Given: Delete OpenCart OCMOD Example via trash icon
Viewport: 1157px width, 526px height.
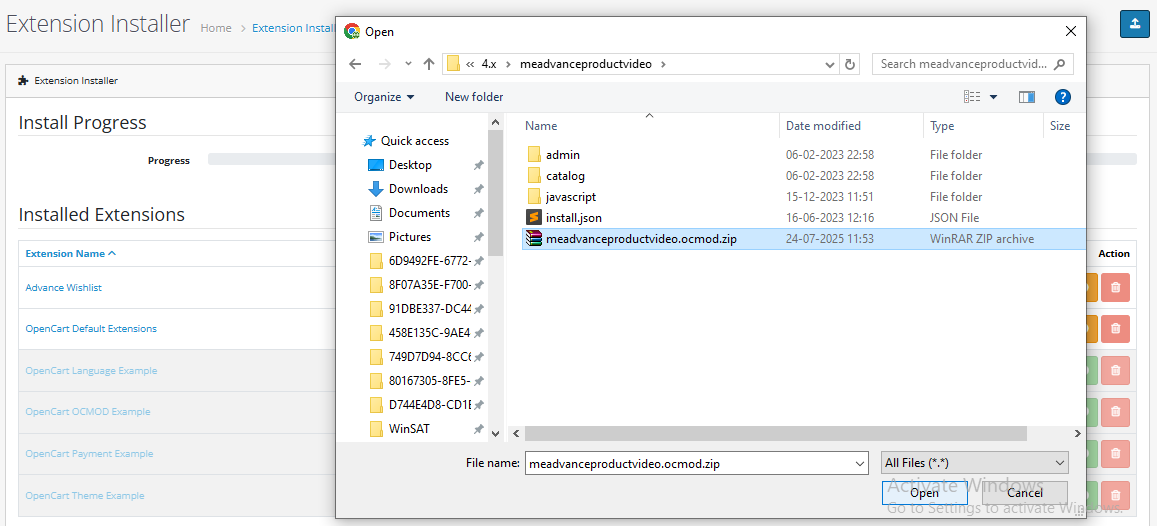Looking at the screenshot, I should 1115,412.
